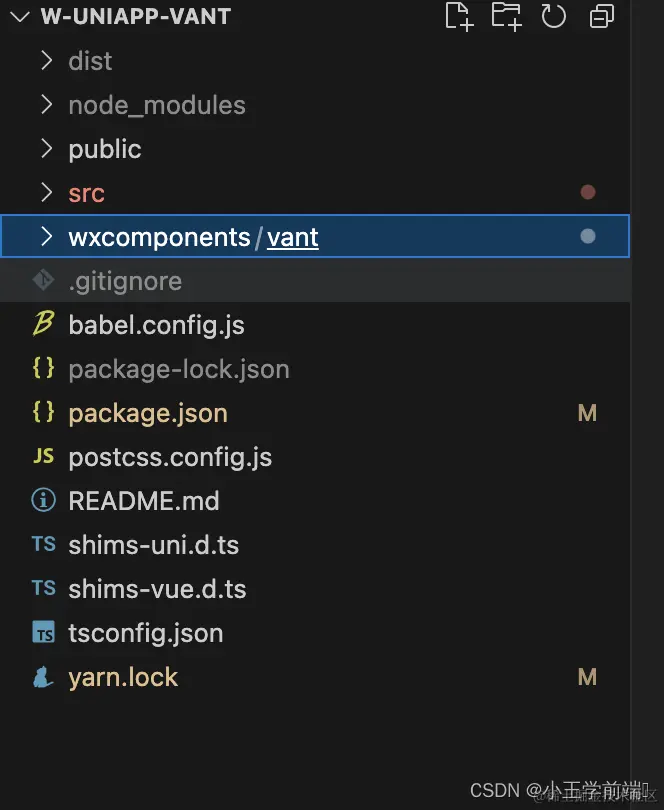Screen dimensions: 664x810
Task: Open package-lock.json in the editor
Action: [x=178, y=369]
